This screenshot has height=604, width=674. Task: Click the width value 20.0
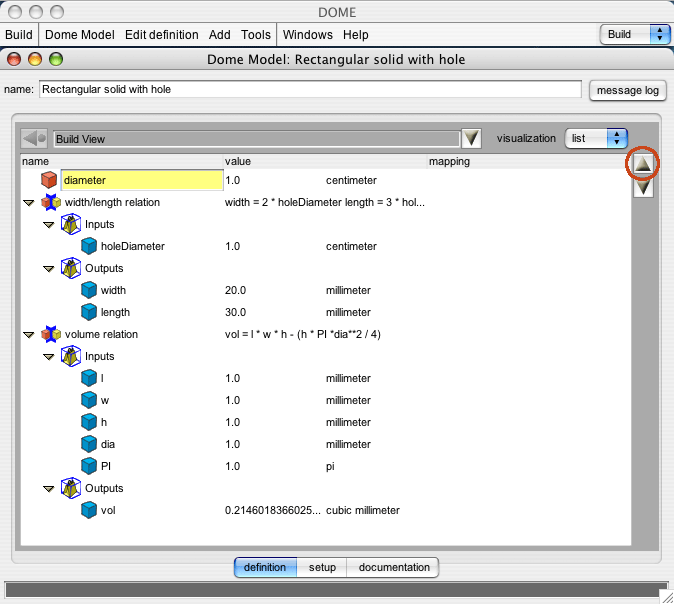pos(236,290)
